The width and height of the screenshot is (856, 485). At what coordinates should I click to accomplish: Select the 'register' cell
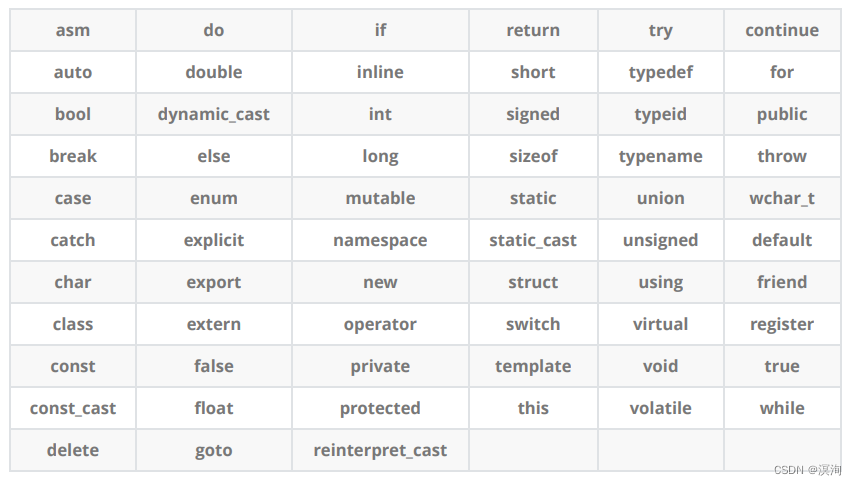pyautogui.click(x=782, y=324)
